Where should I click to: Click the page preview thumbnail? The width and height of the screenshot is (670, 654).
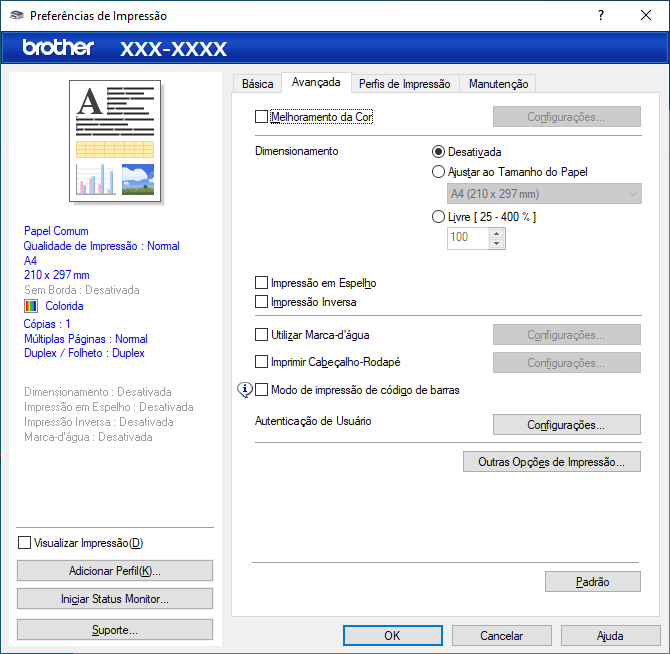point(114,142)
